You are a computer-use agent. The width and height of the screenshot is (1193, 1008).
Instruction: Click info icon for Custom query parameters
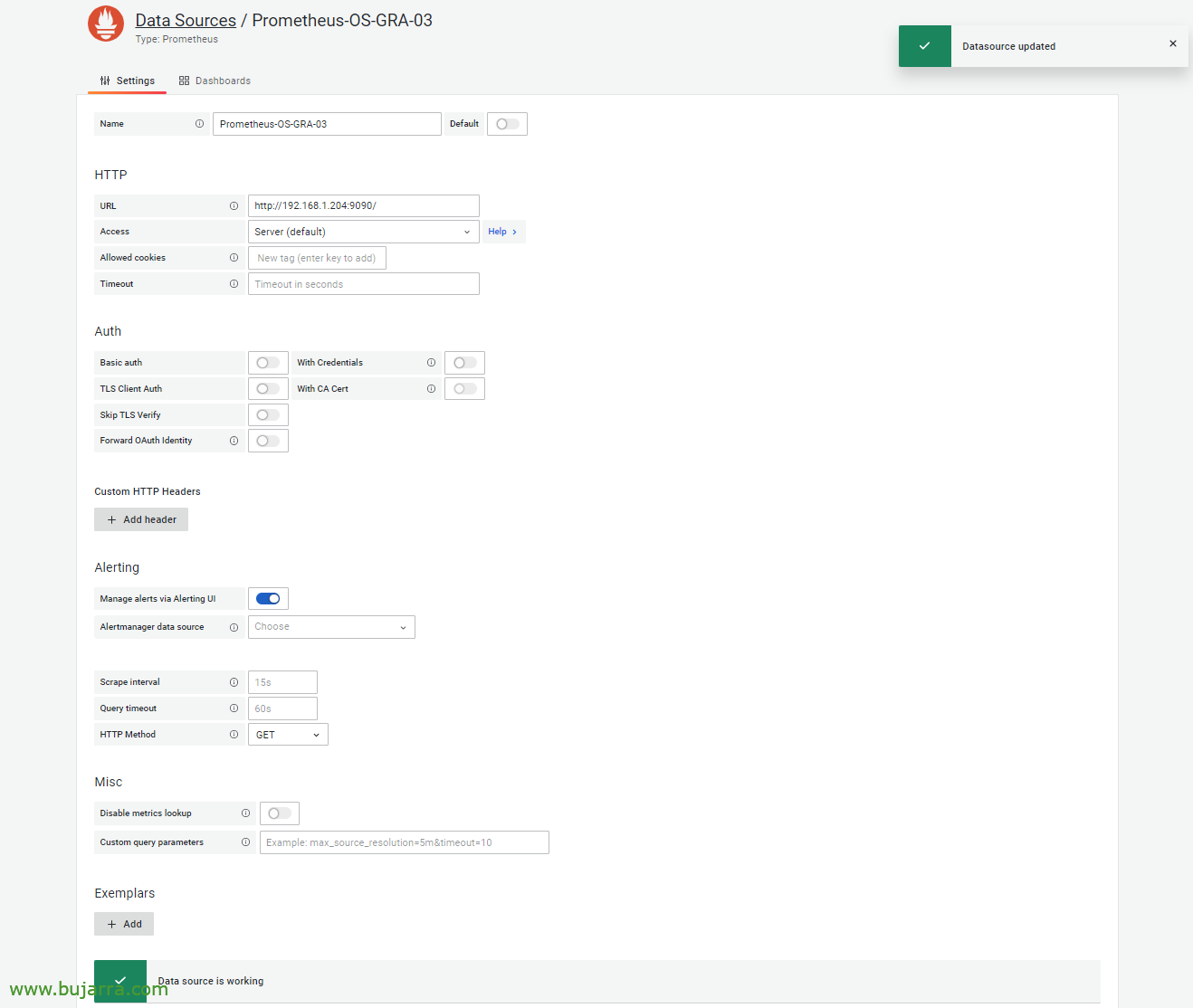click(x=245, y=842)
